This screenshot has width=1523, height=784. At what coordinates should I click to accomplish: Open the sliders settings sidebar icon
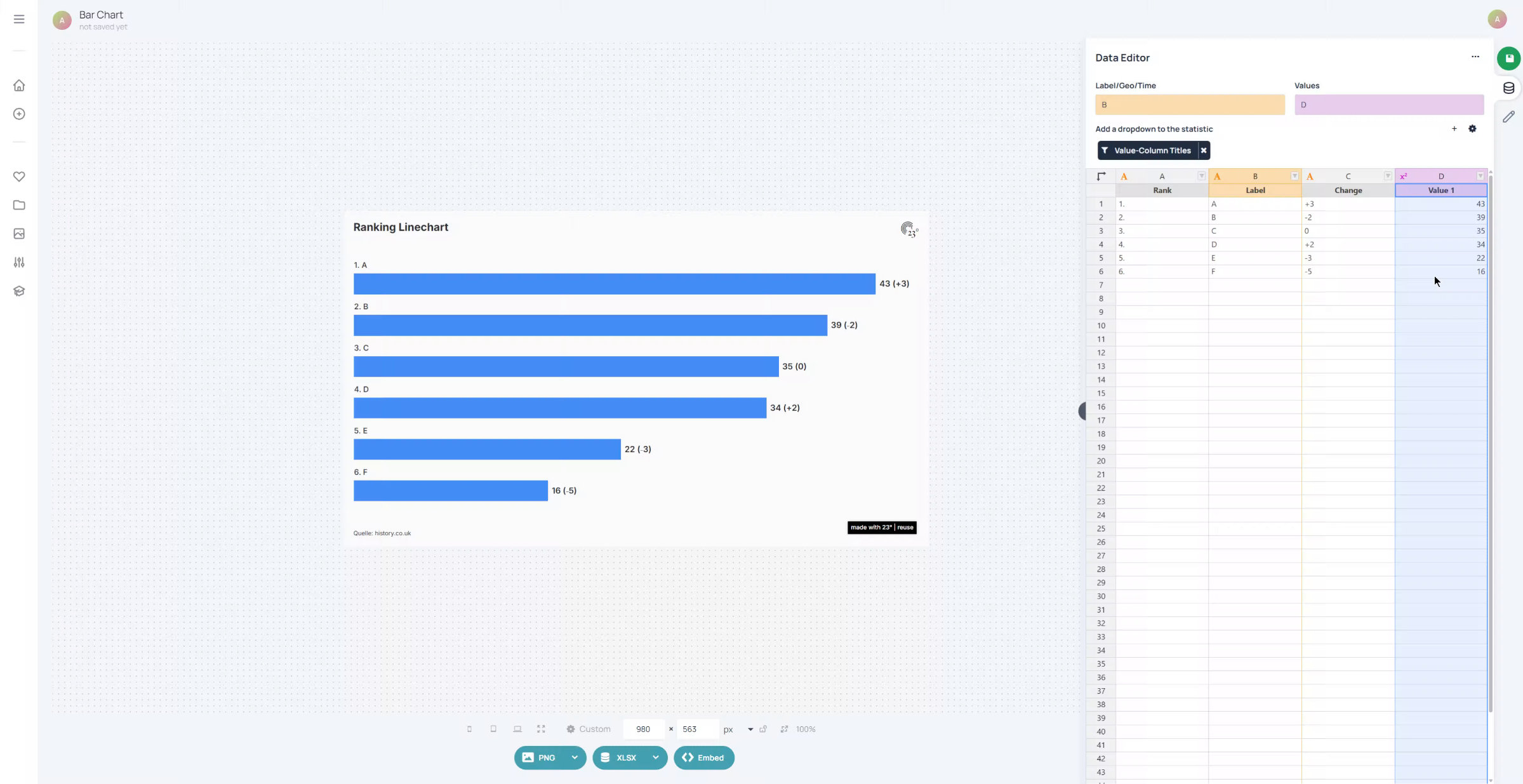19,262
